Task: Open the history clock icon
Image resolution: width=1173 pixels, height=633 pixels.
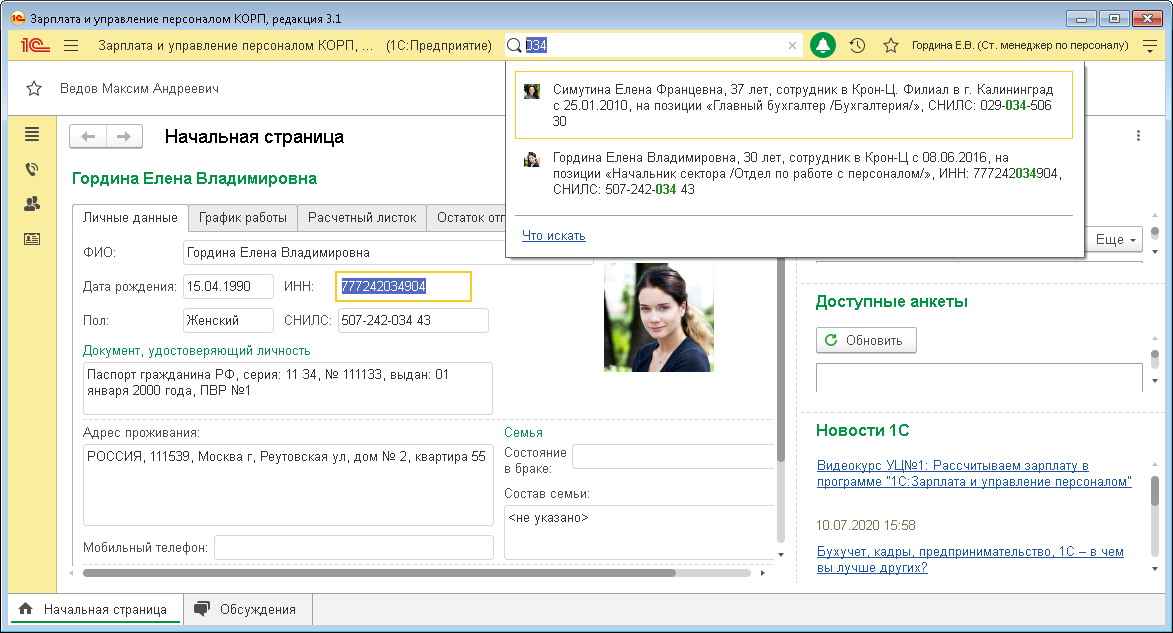Action: click(857, 46)
